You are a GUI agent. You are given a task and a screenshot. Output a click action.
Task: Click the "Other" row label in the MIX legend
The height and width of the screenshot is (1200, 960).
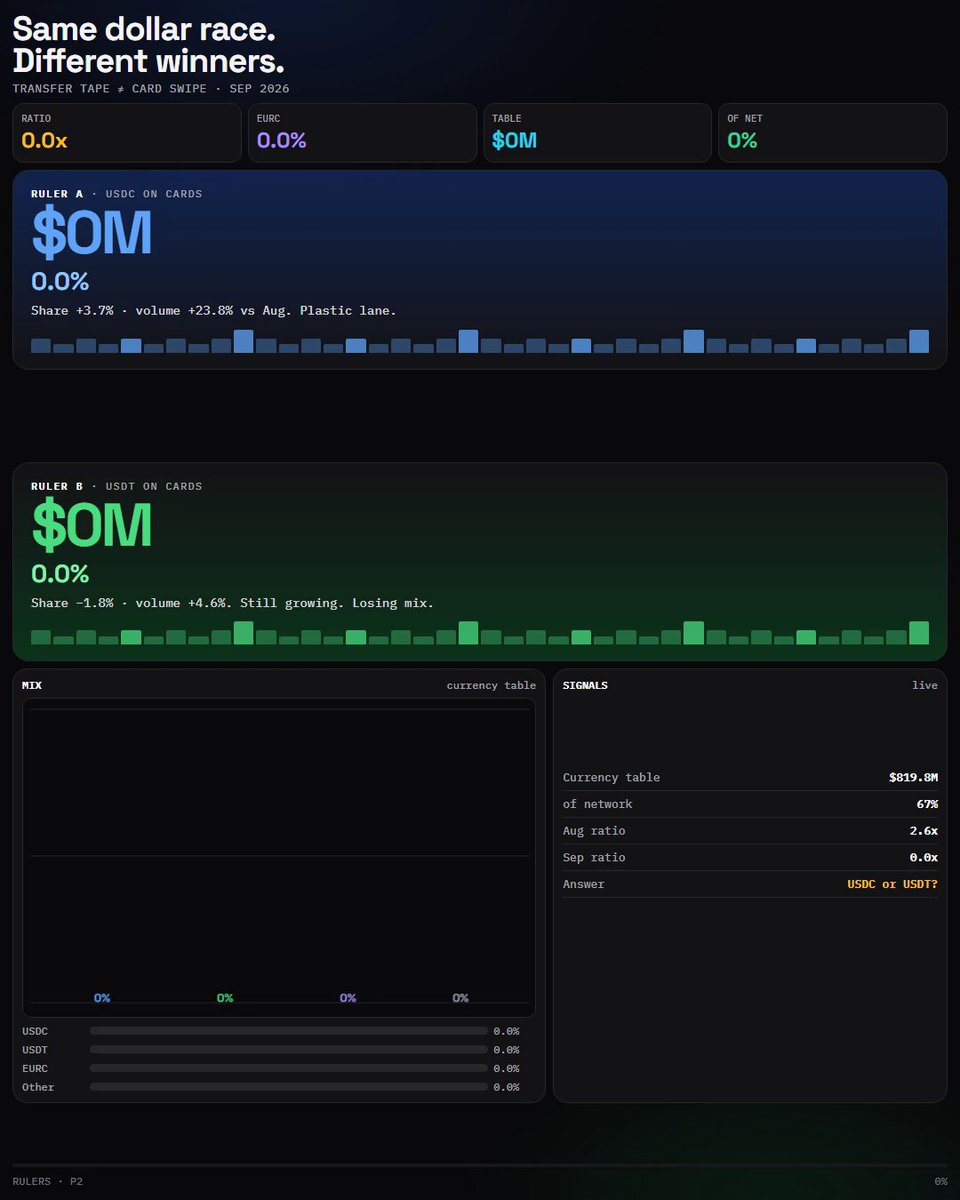(x=38, y=1087)
